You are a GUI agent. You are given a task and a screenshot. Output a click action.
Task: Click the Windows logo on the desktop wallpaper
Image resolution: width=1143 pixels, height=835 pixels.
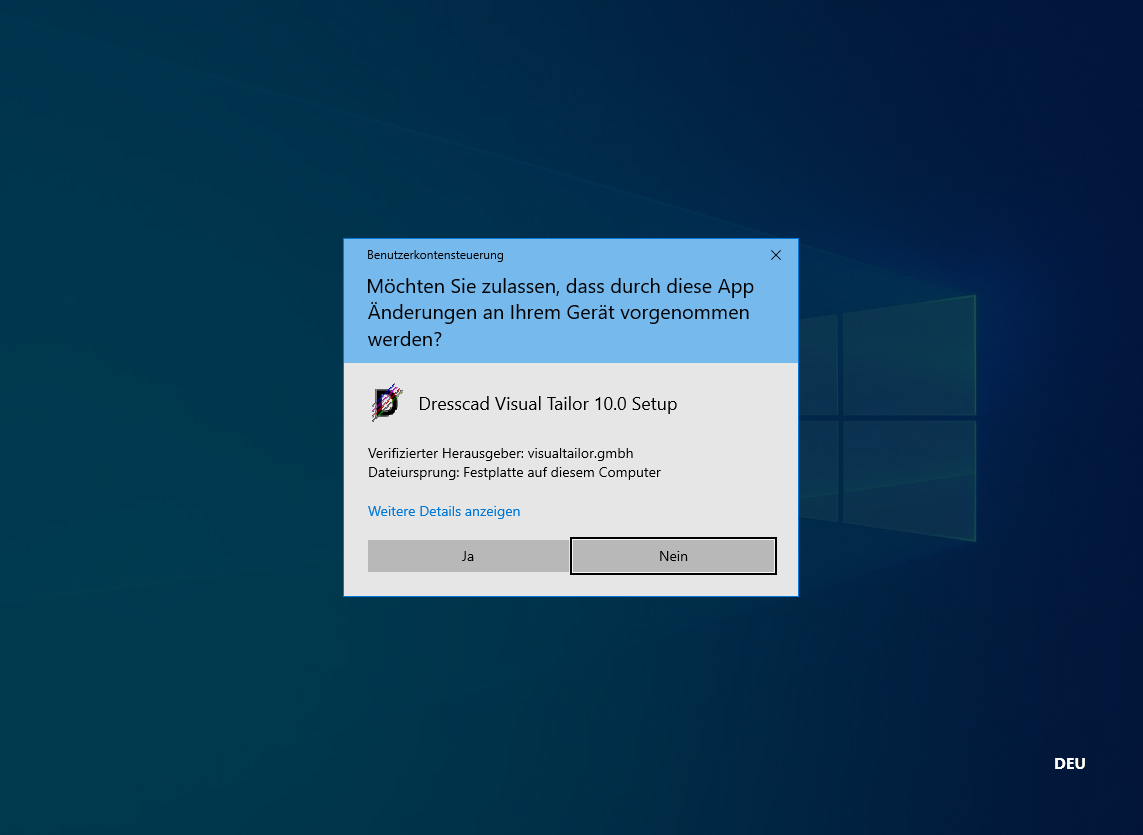pos(890,418)
